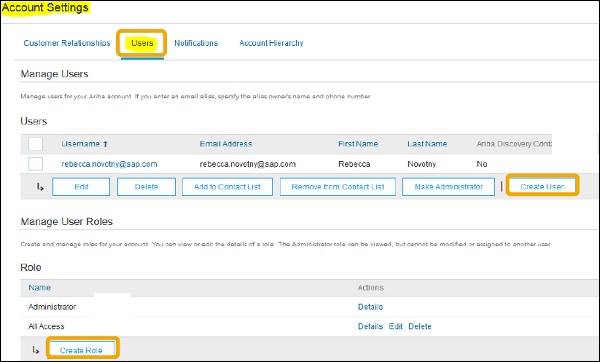Click the Delete user button
The image size is (600, 362).
pos(146,187)
